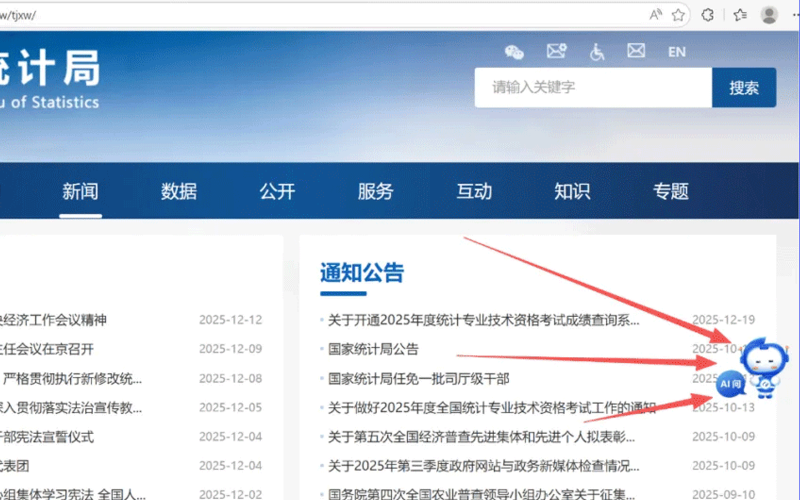Open the AI assistant robot mascot
The image size is (800, 500).
[765, 367]
